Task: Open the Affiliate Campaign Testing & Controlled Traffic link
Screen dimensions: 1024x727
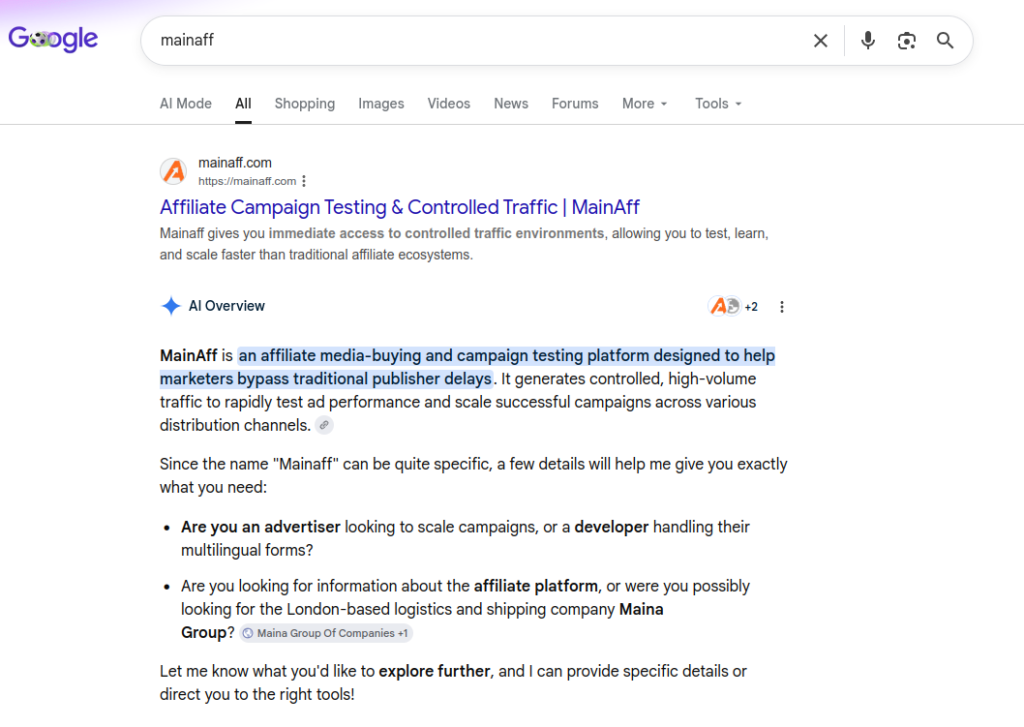Action: [400, 207]
